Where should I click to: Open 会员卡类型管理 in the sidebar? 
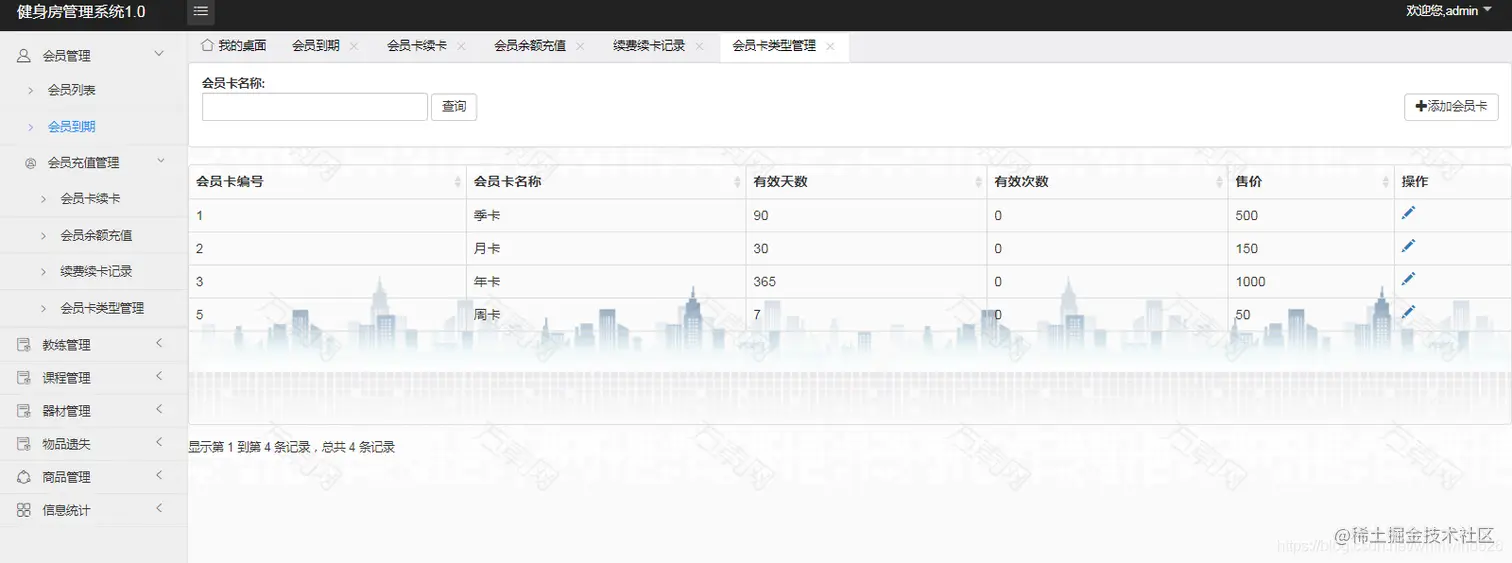(102, 308)
